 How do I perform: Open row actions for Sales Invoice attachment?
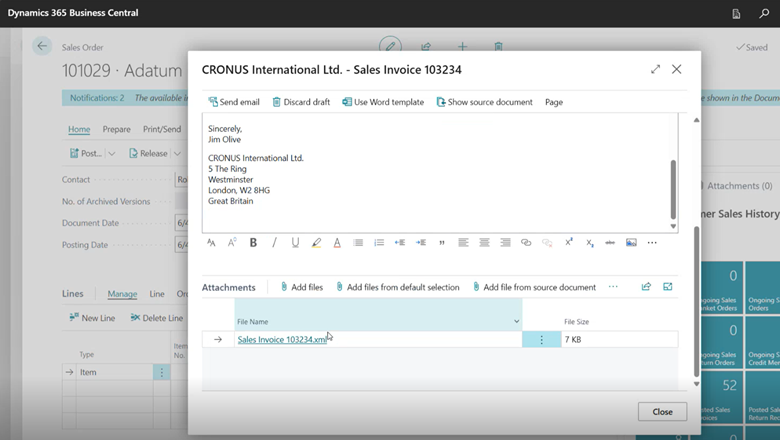(541, 340)
